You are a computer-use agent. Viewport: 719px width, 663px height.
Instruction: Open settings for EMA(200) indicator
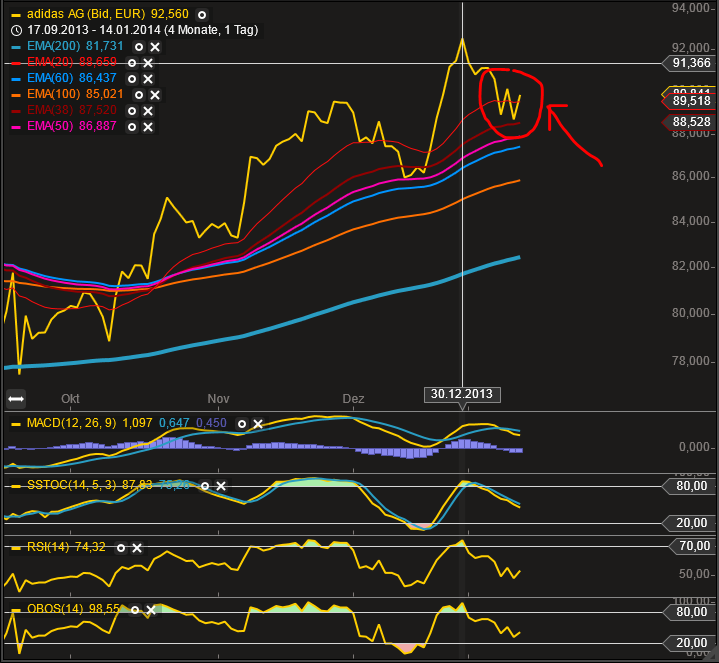click(x=139, y=47)
